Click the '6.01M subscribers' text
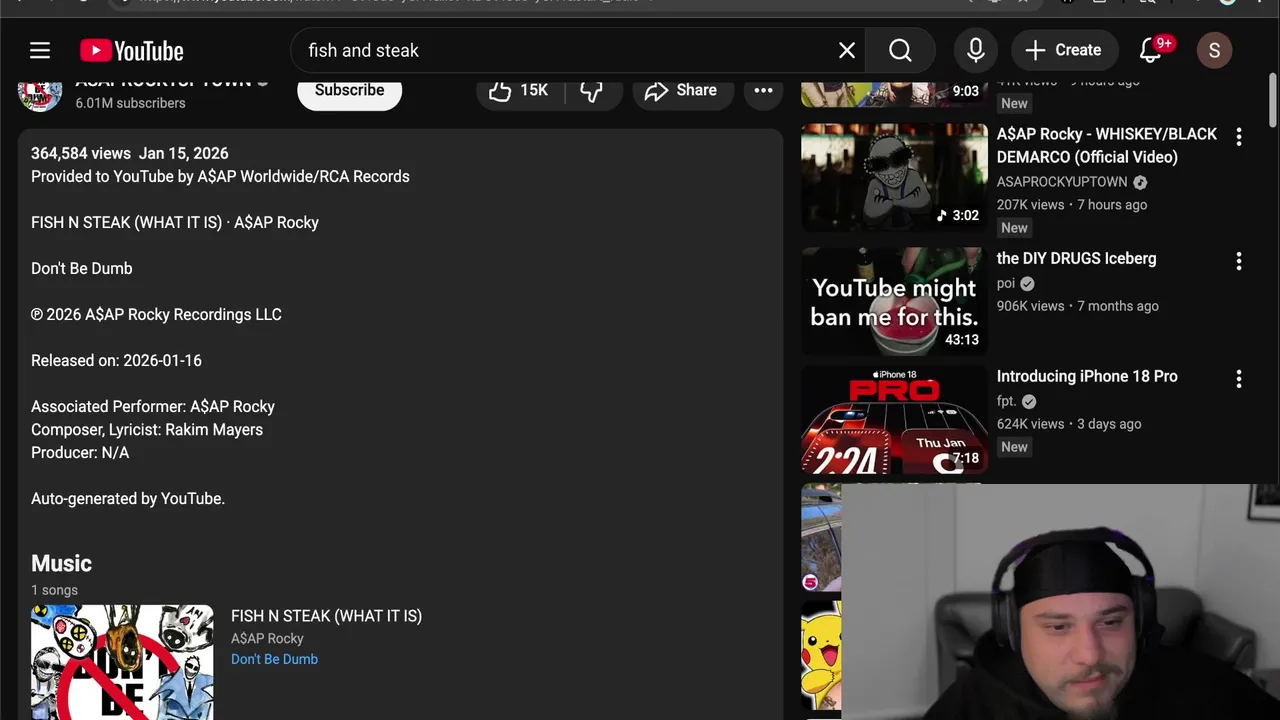 [130, 103]
